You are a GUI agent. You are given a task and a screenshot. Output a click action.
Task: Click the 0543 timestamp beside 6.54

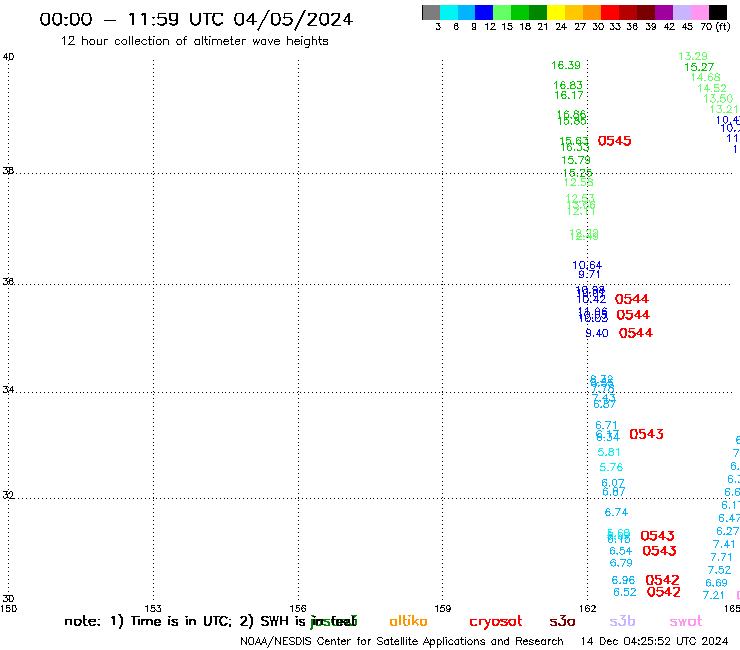659,551
